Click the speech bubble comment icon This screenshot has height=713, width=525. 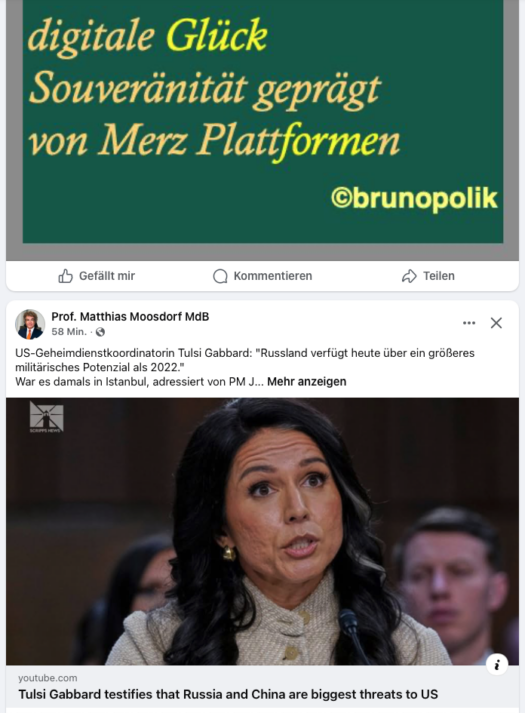[220, 276]
